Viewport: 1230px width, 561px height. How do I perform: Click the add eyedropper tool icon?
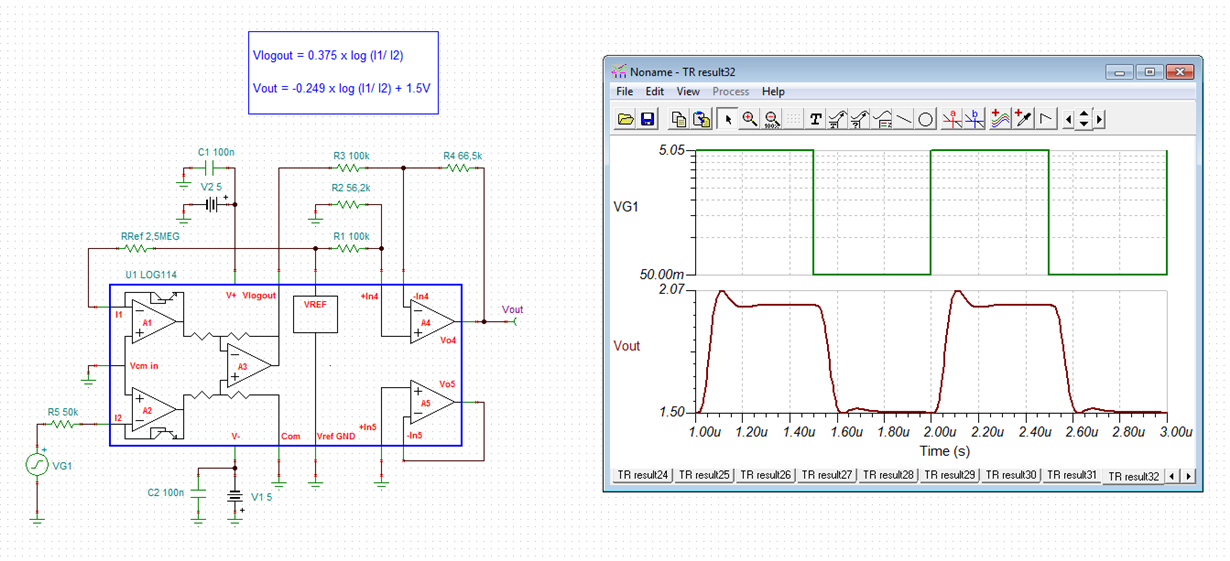(x=1023, y=119)
